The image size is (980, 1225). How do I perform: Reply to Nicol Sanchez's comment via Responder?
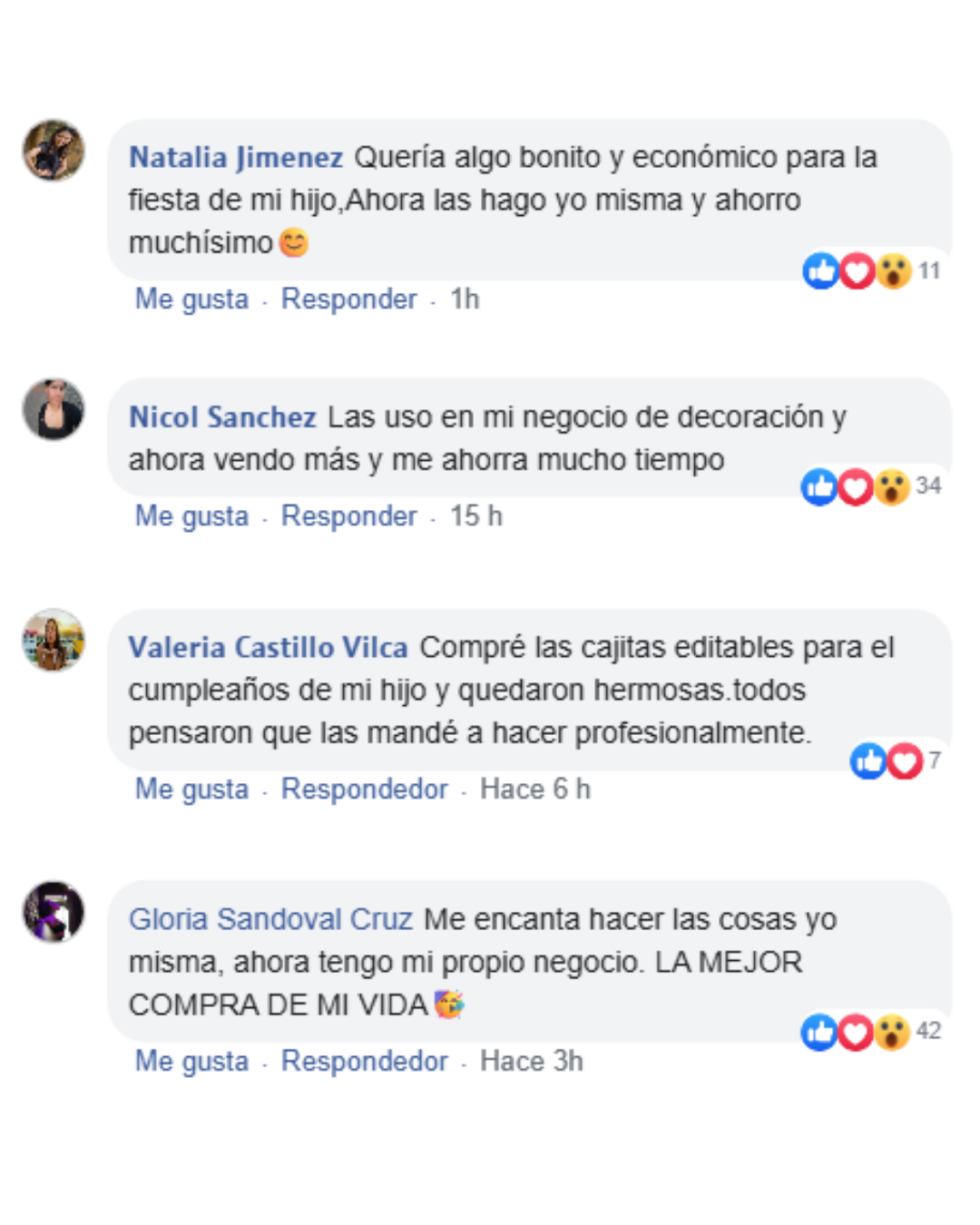(349, 515)
